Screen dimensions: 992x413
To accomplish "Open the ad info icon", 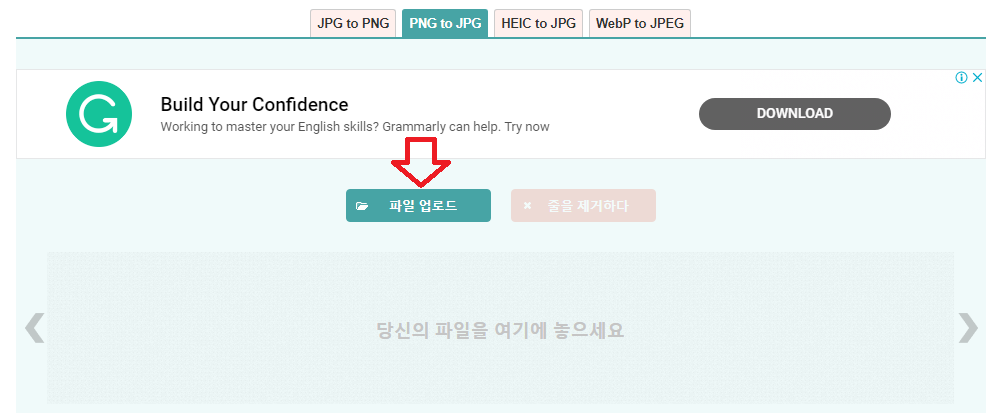I will point(962,78).
